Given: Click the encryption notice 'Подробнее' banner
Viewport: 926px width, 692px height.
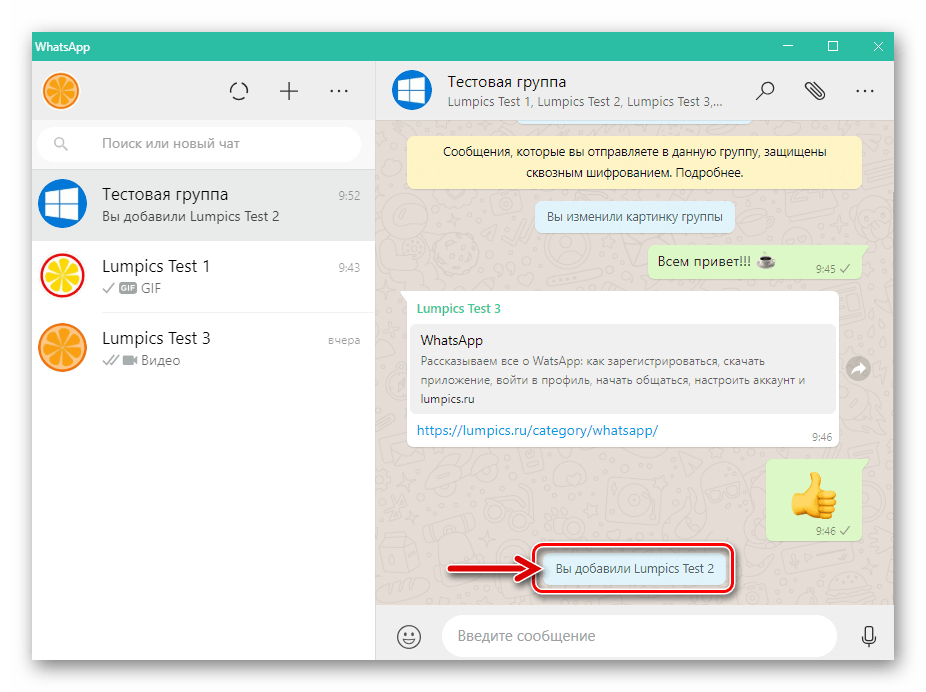Looking at the screenshot, I should pyautogui.click(x=634, y=162).
